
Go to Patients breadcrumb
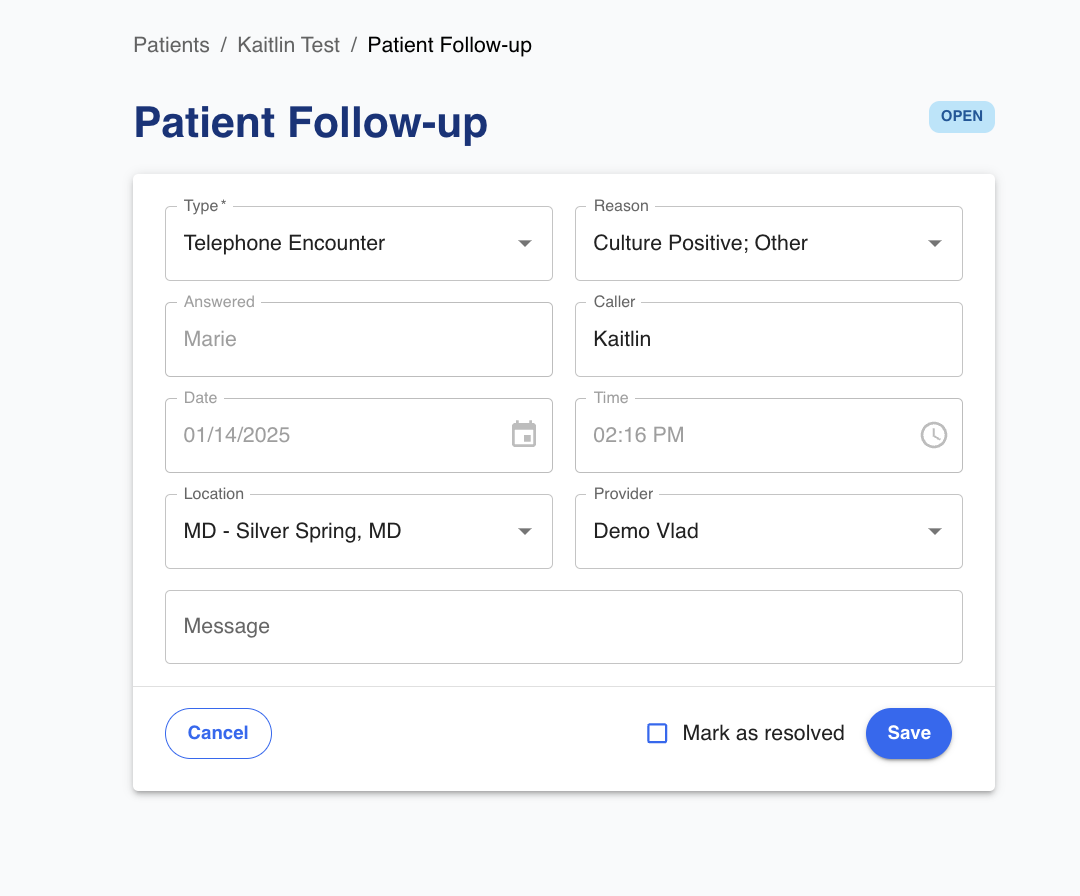pos(172,45)
